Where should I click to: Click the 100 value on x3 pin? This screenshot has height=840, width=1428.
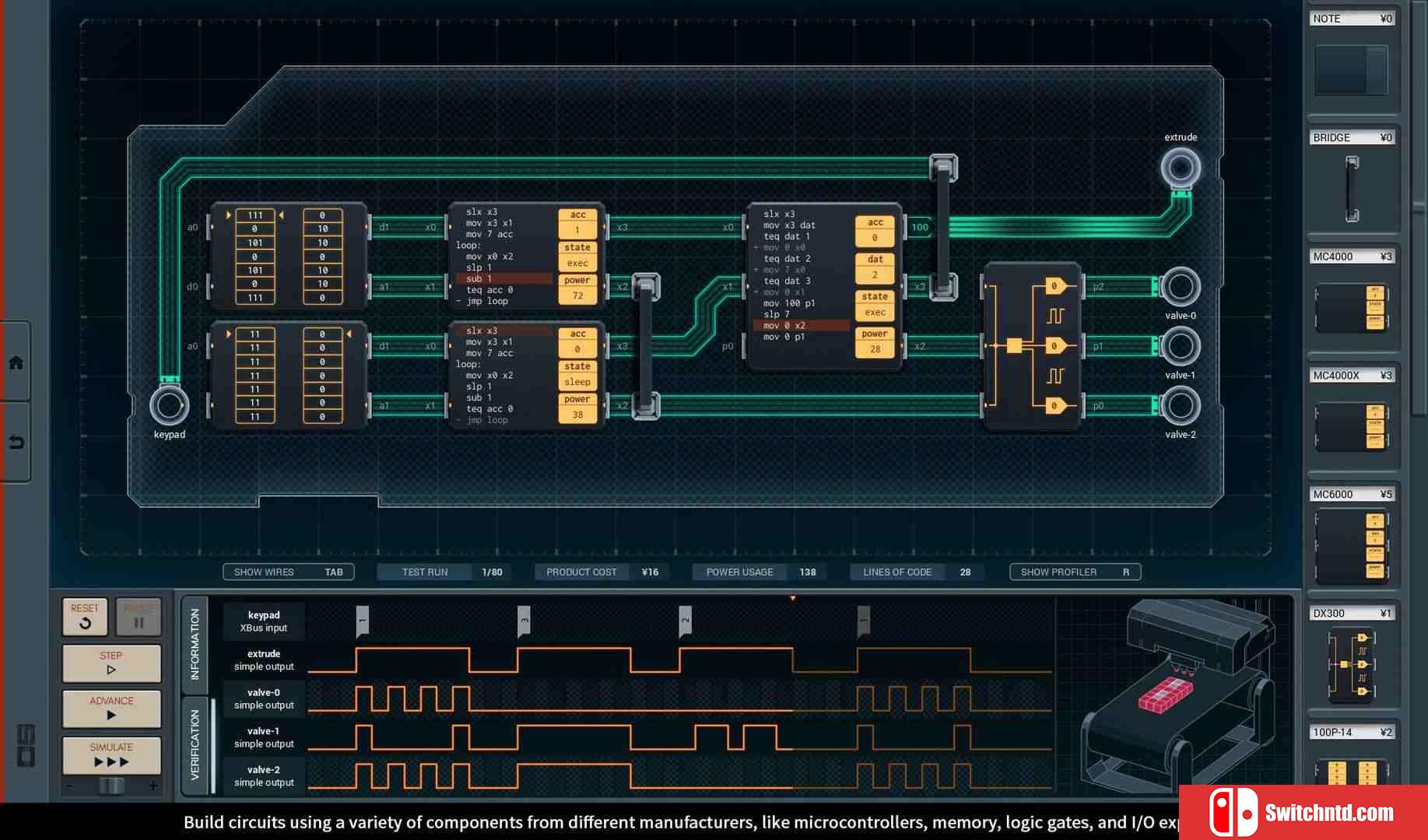pos(920,227)
